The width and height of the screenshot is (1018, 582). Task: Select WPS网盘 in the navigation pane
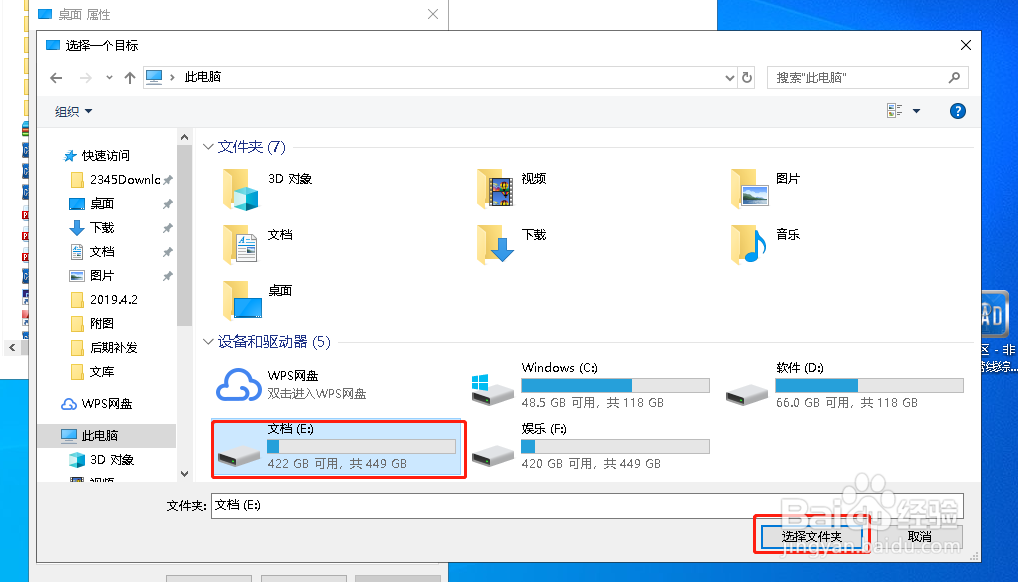106,404
